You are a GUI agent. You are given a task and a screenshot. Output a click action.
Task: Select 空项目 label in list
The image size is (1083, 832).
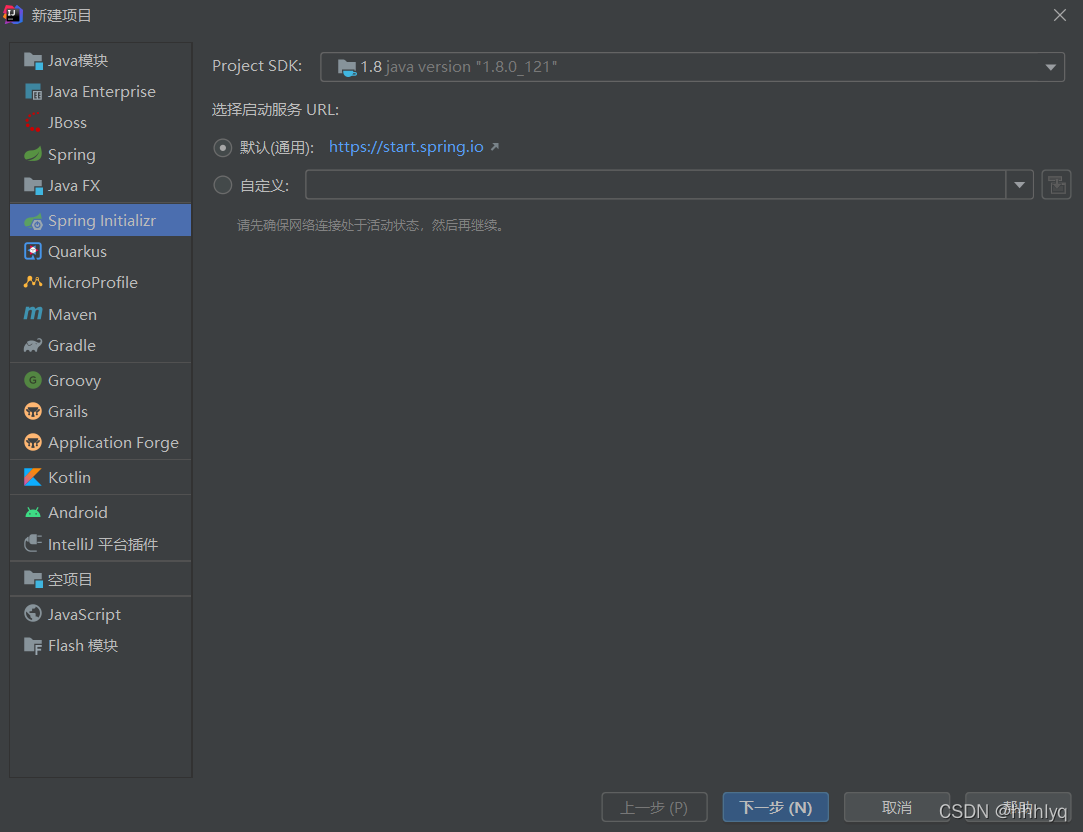coord(70,579)
